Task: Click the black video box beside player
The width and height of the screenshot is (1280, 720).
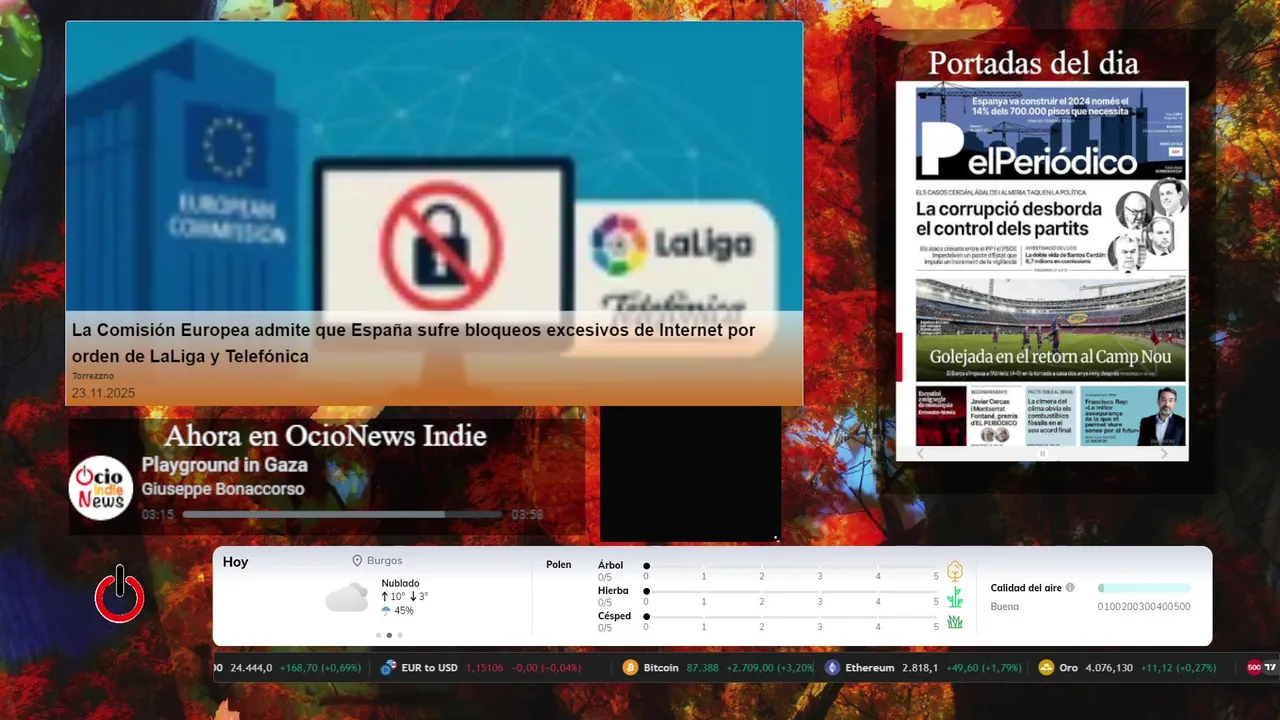Action: (x=690, y=474)
